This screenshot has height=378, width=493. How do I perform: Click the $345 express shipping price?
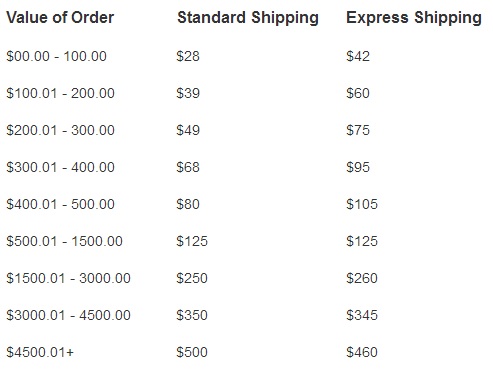click(x=362, y=315)
